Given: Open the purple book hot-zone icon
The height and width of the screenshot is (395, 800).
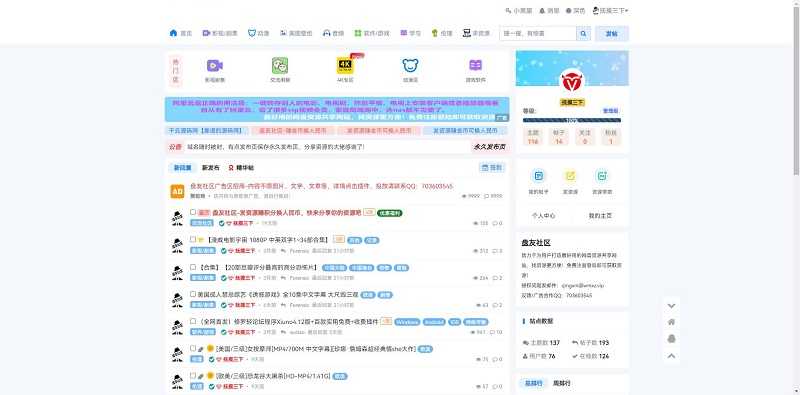Looking at the screenshot, I should pyautogui.click(x=476, y=65).
